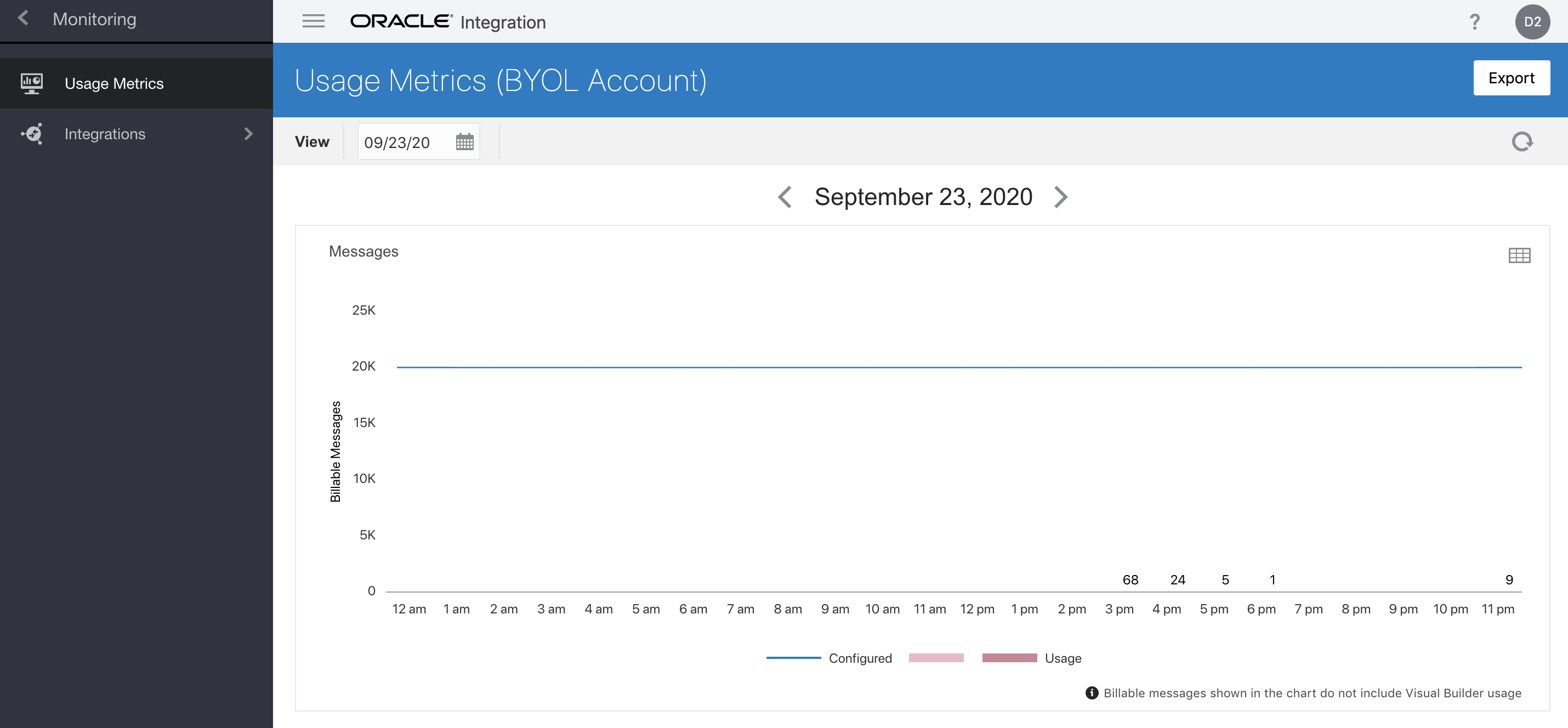Refresh the usage metrics view
This screenshot has width=1568, height=728.
point(1522,142)
